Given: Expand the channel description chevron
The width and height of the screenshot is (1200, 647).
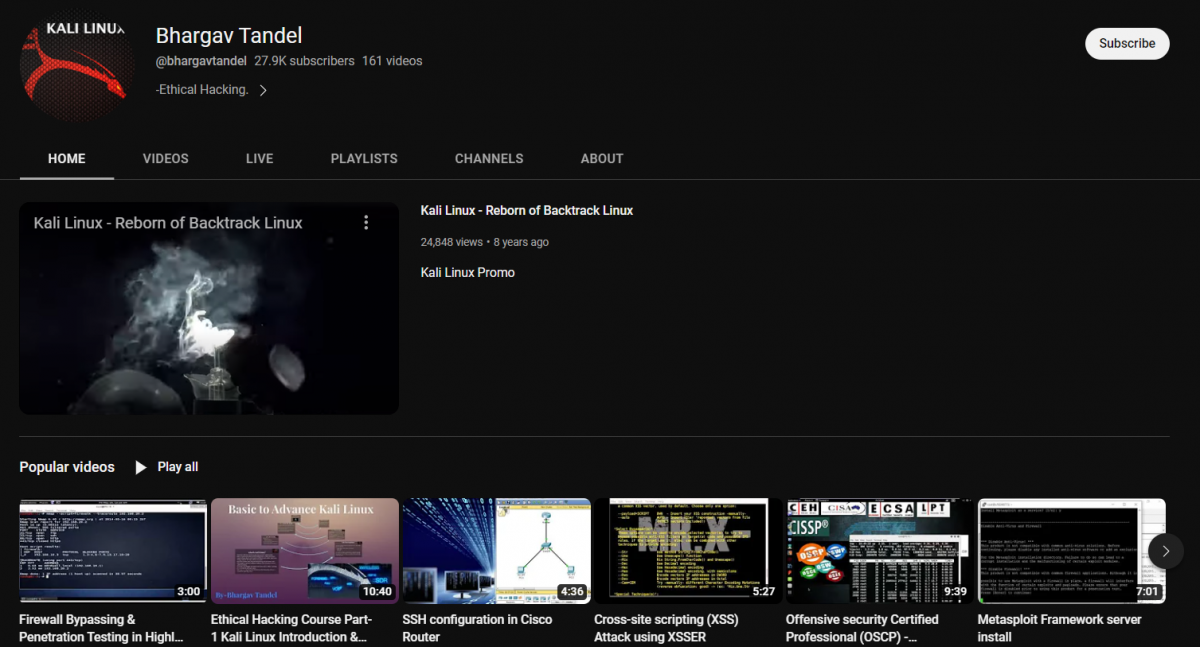Looking at the screenshot, I should (x=263, y=90).
